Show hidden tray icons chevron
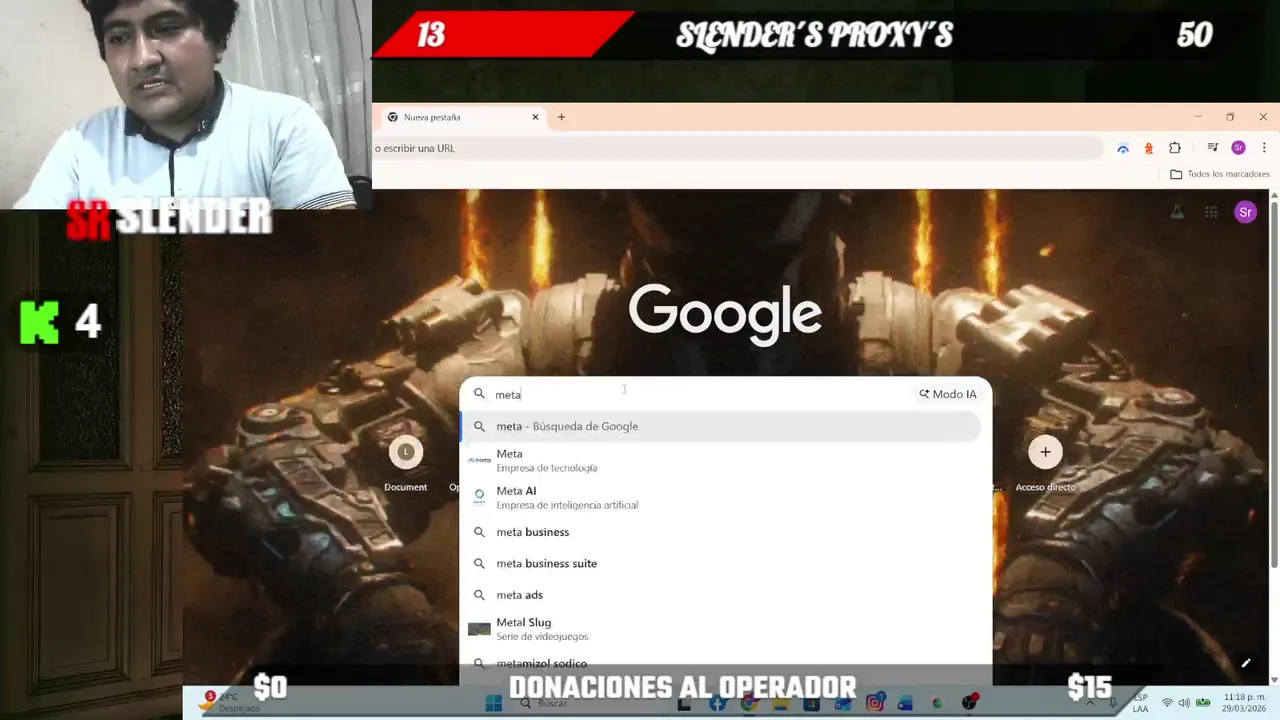Viewport: 1280px width, 720px height. [1091, 703]
